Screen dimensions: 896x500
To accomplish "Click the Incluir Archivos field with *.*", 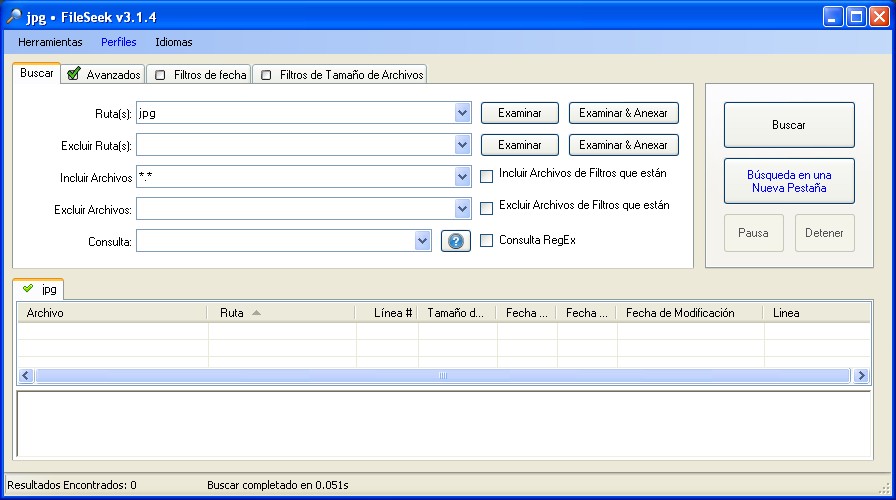I will click(x=296, y=177).
